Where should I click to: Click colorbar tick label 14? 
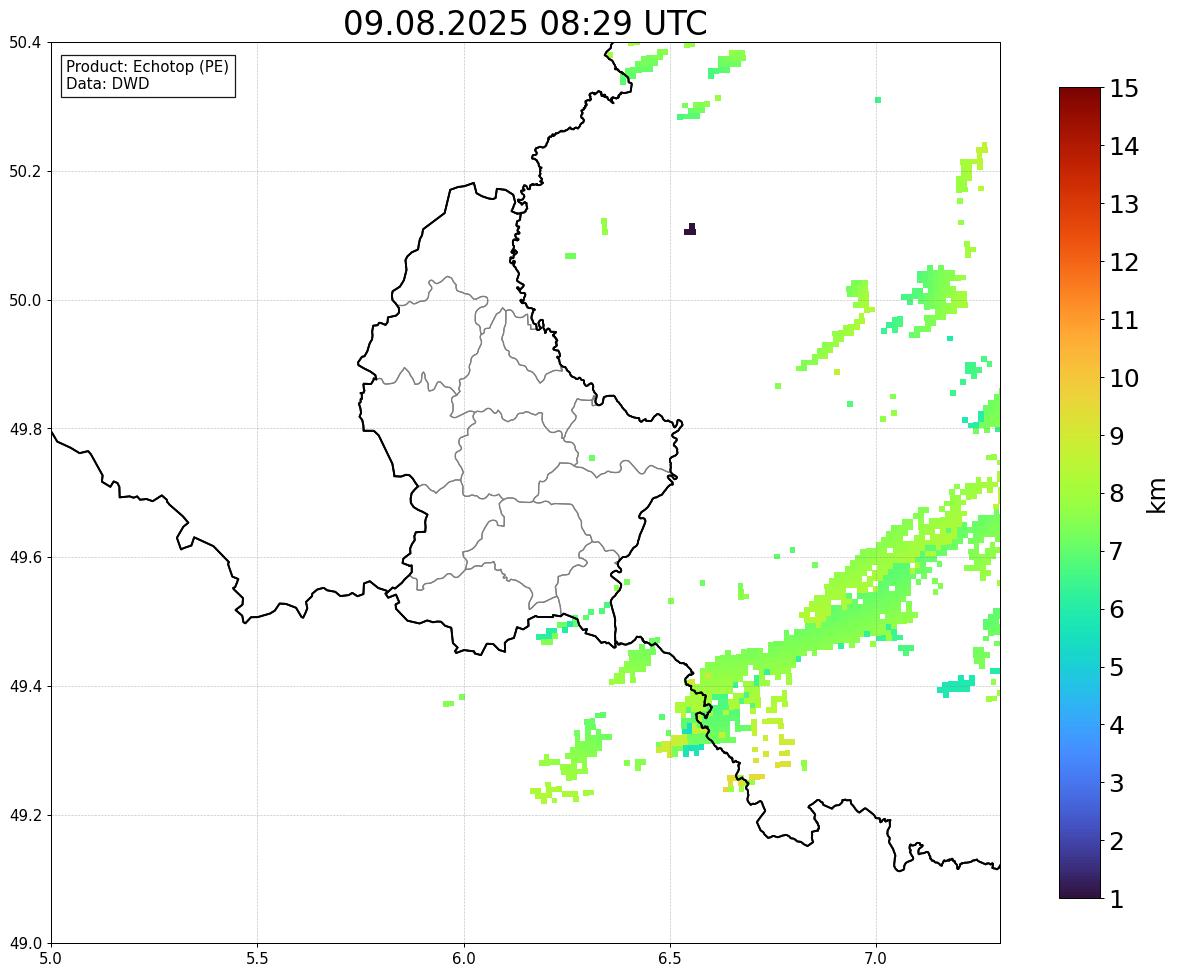(x=1124, y=147)
